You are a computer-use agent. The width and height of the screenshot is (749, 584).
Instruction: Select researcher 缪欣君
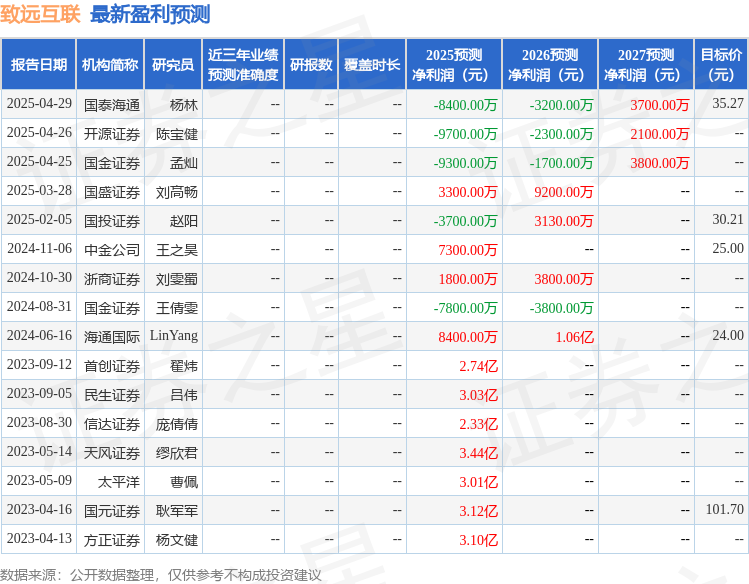click(177, 453)
